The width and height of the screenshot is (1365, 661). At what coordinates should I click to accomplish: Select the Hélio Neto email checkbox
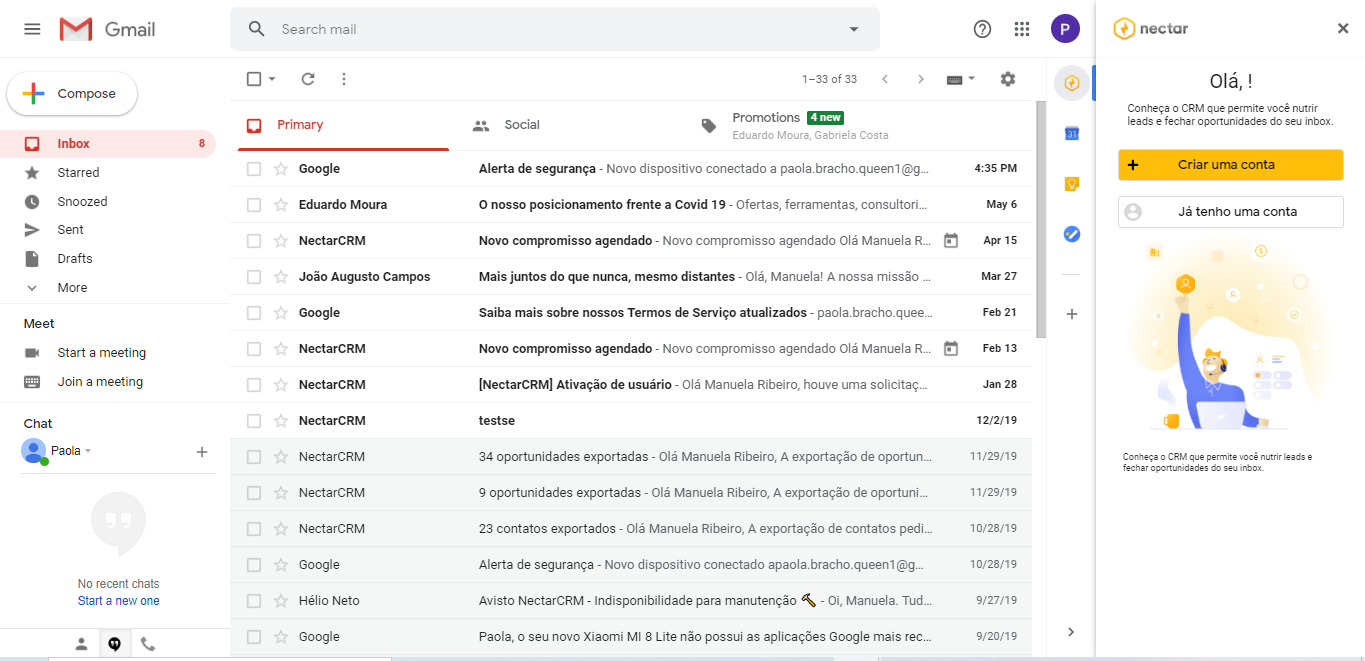coord(254,601)
